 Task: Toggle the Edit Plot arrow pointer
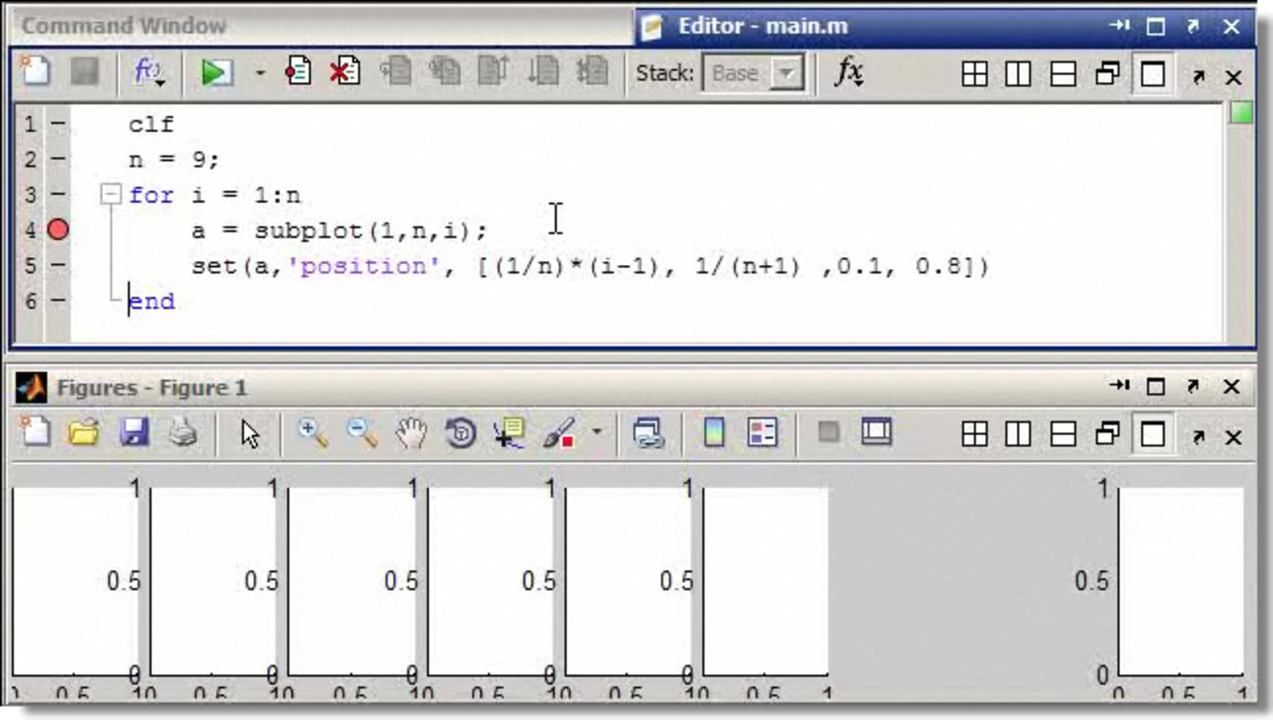250,433
